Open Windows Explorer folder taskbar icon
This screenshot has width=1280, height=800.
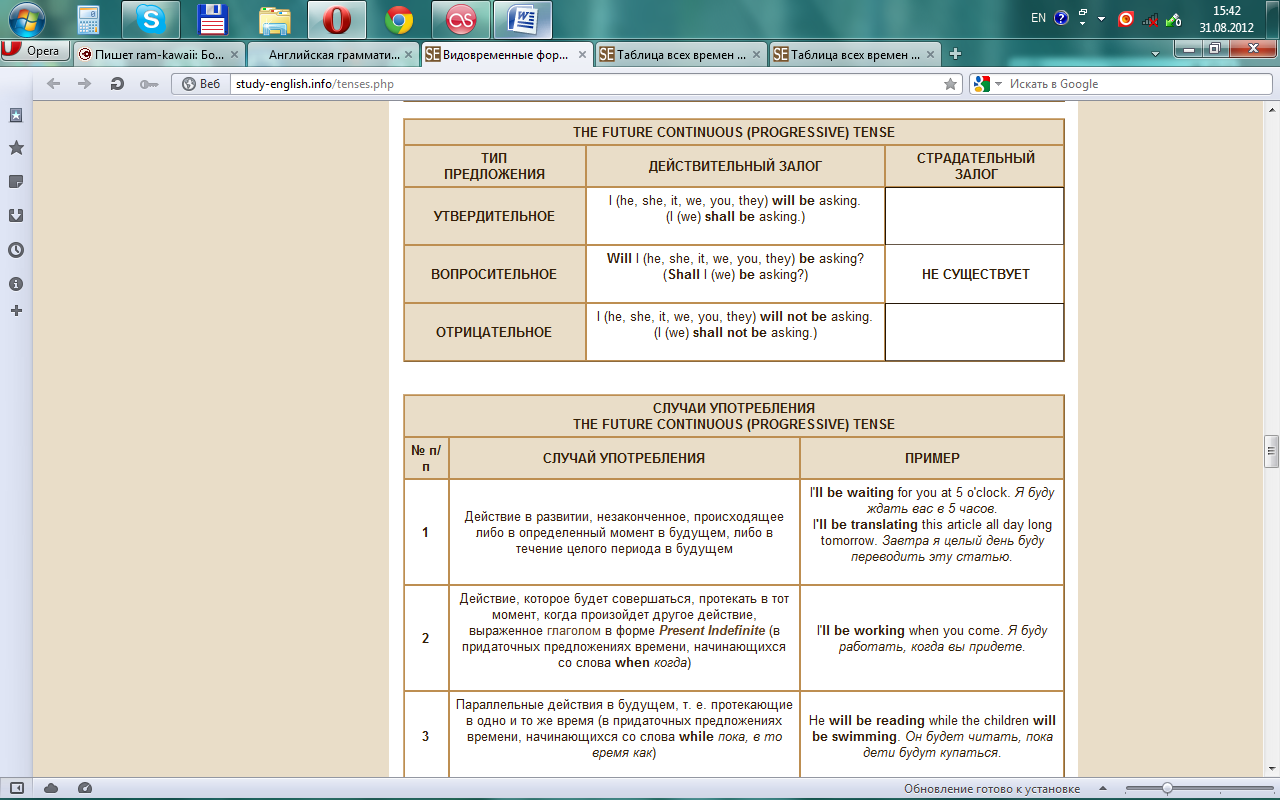tap(274, 19)
